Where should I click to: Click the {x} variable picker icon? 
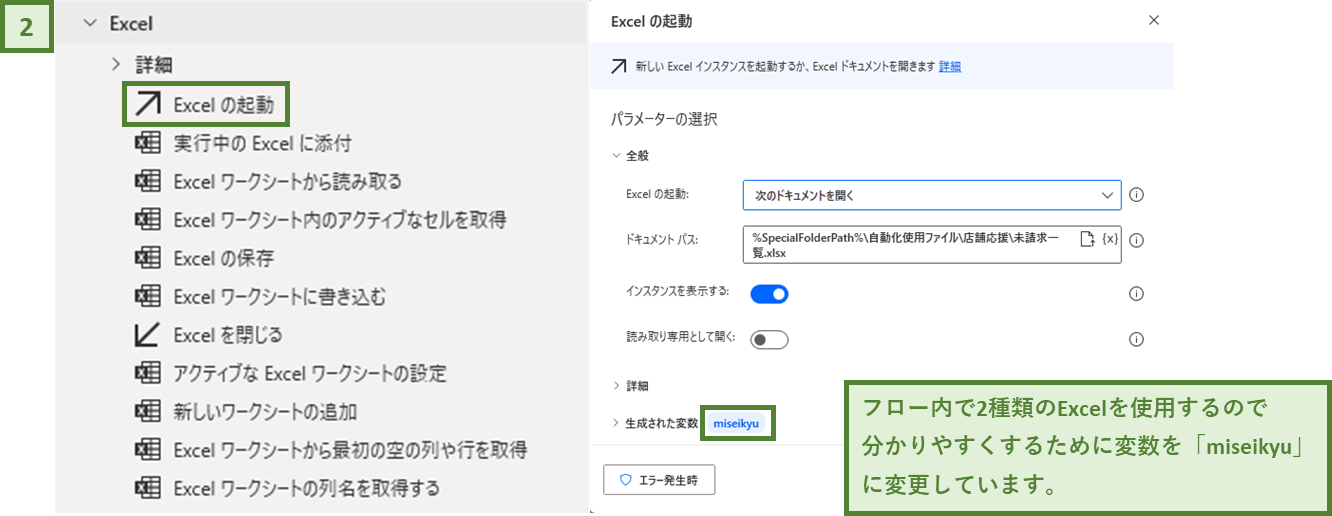click(x=1109, y=238)
